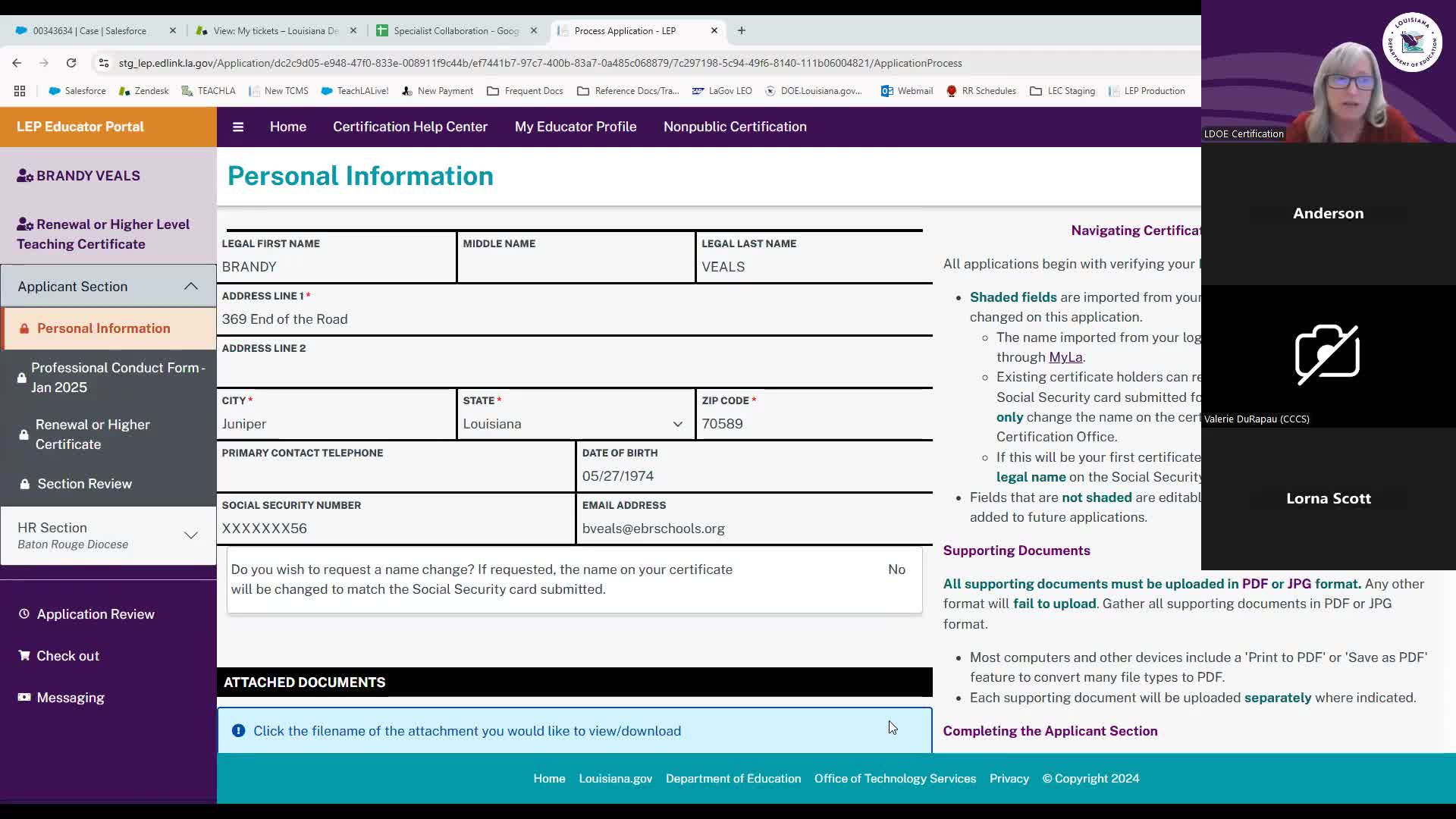Open the Webmail bookmark

pos(907,90)
